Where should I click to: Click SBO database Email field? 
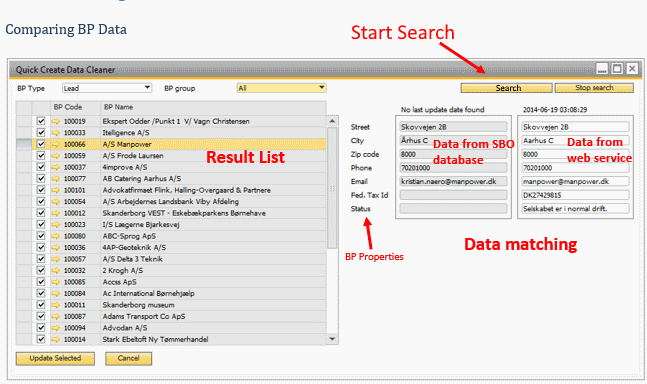[x=453, y=181]
